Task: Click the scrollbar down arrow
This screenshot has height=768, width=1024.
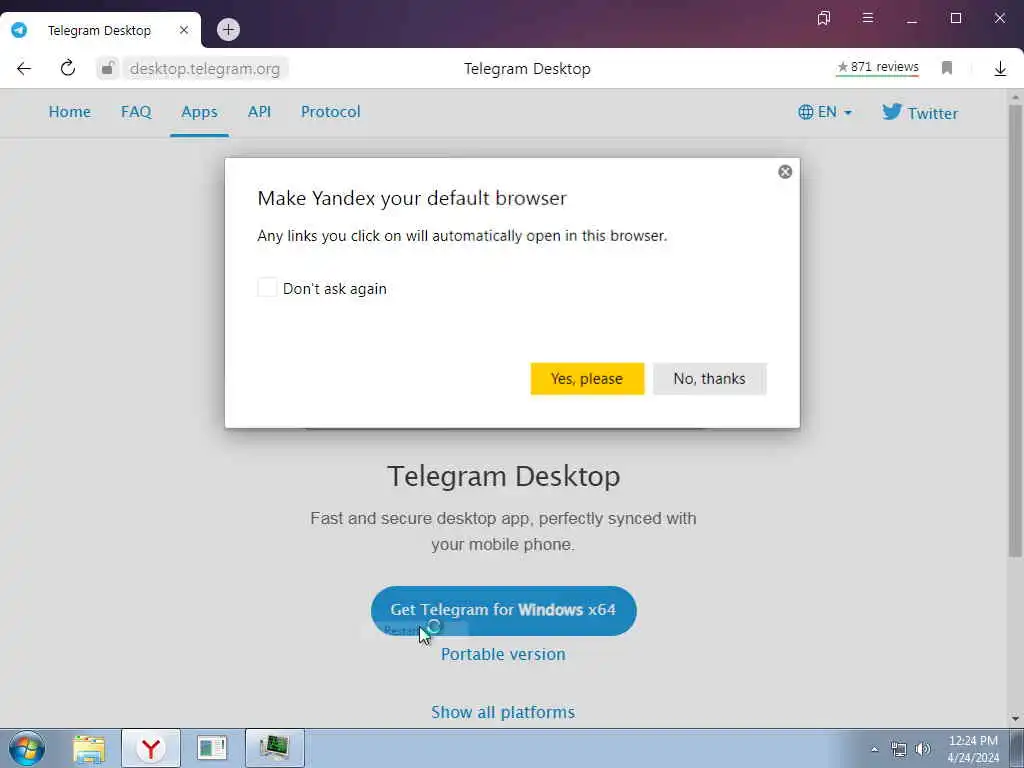Action: click(x=1015, y=719)
